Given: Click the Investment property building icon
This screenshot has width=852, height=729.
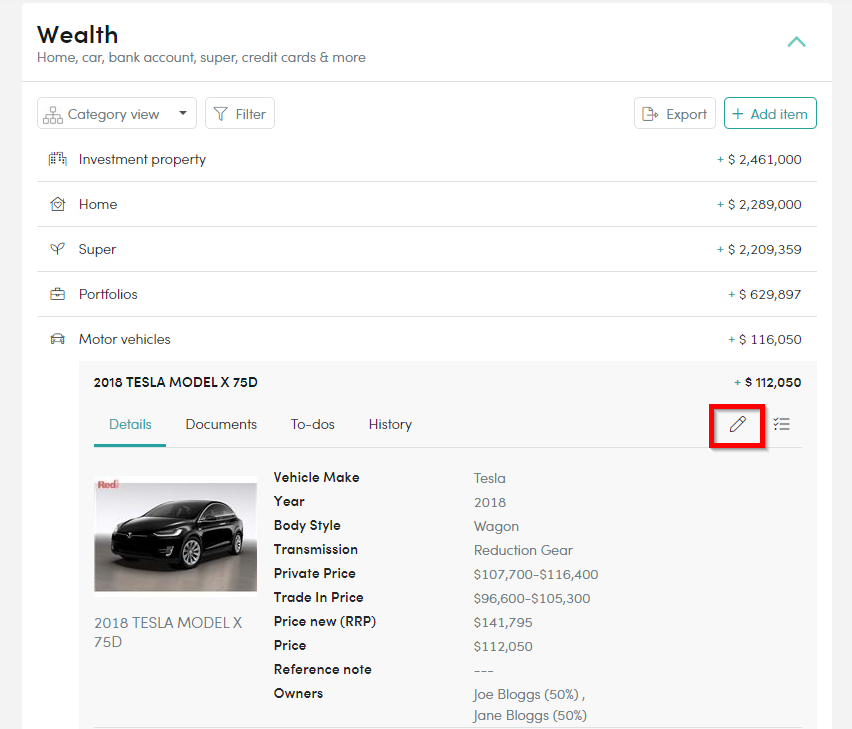Looking at the screenshot, I should pos(58,159).
